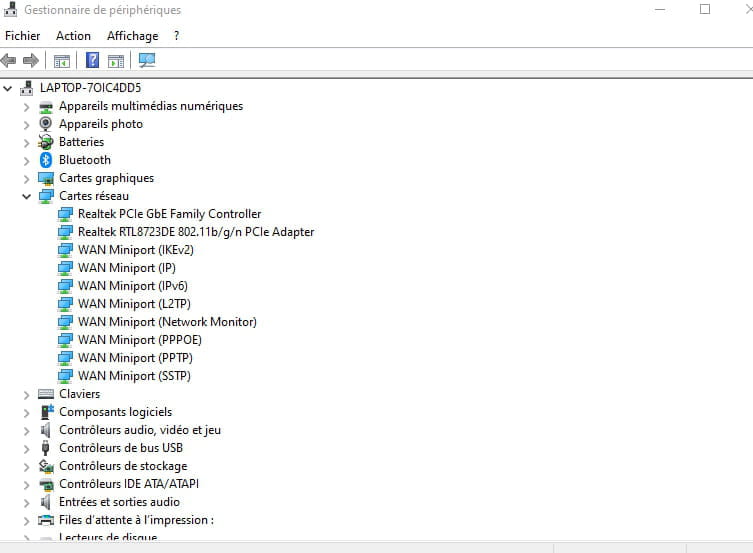Open the Action menu

click(x=73, y=36)
